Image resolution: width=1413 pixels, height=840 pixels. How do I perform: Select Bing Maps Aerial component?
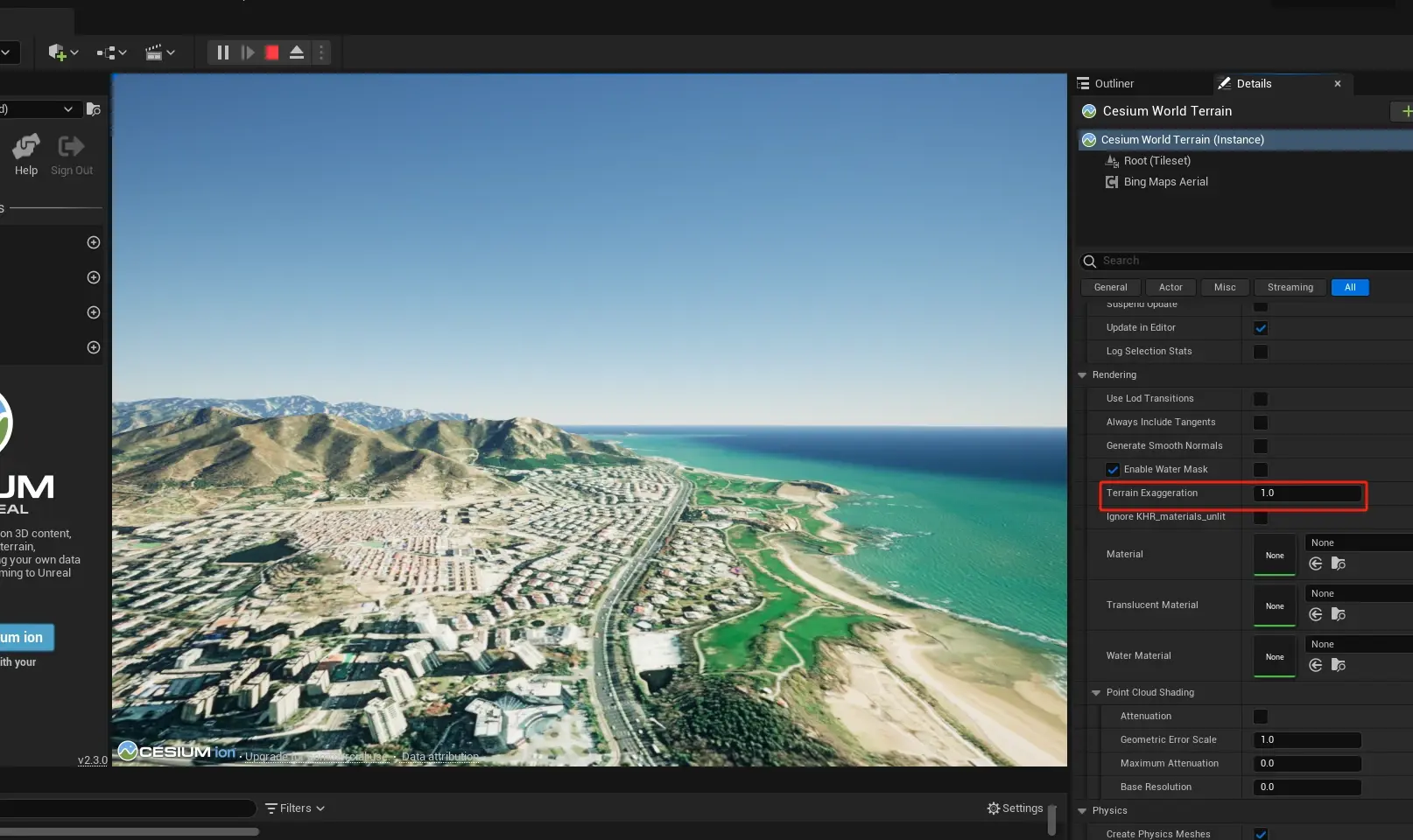coord(1165,182)
